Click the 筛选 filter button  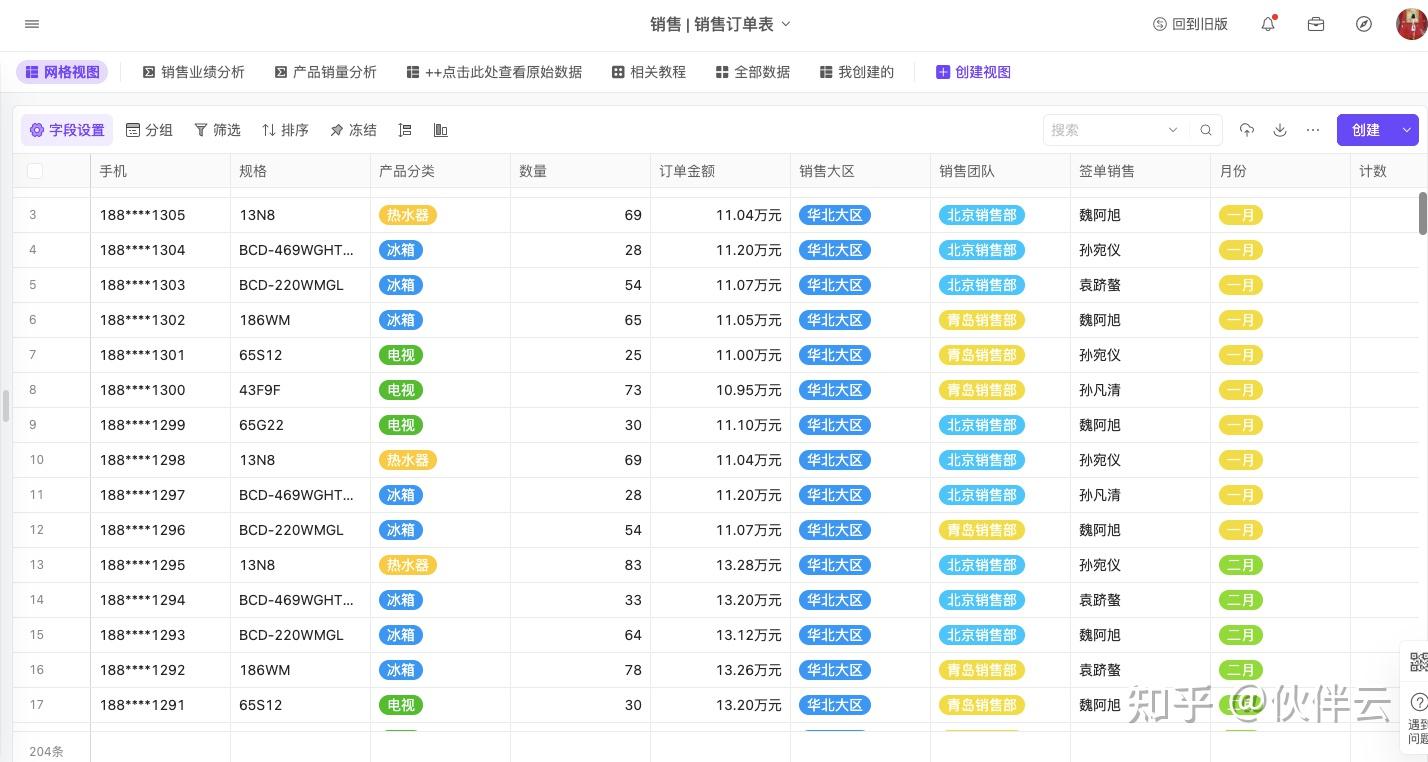pos(217,130)
